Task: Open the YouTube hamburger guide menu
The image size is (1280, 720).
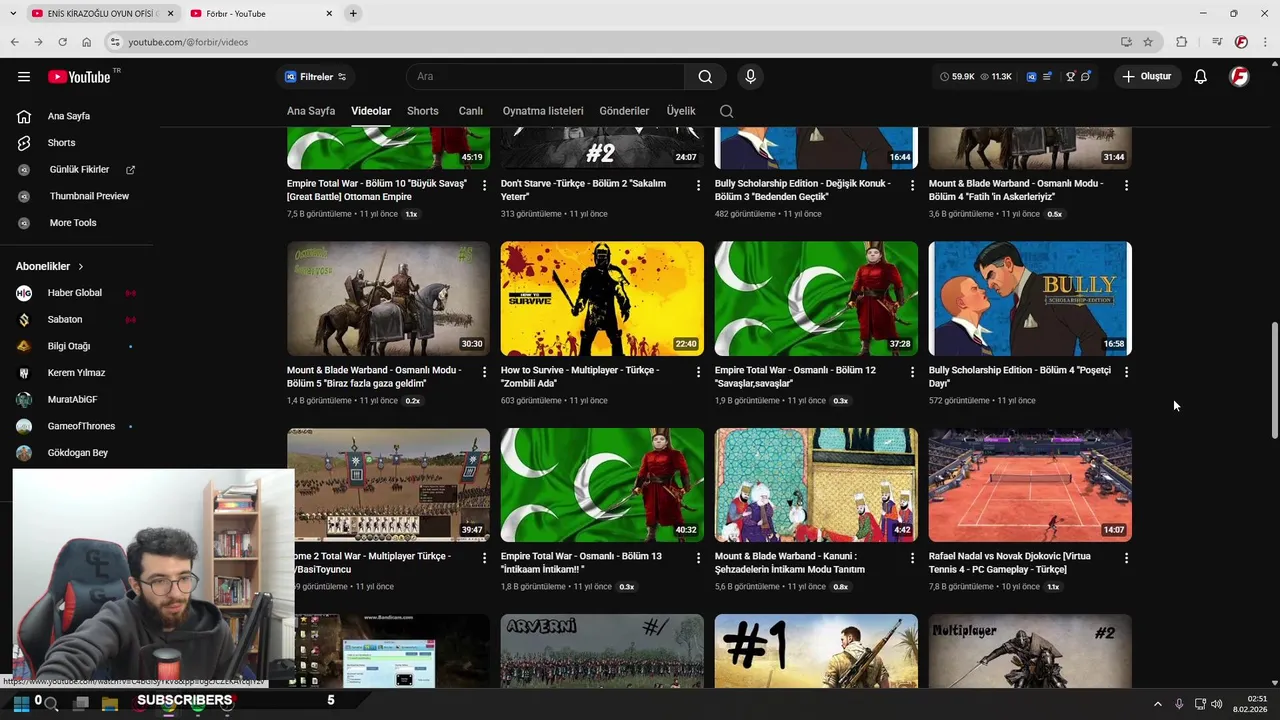Action: click(24, 77)
